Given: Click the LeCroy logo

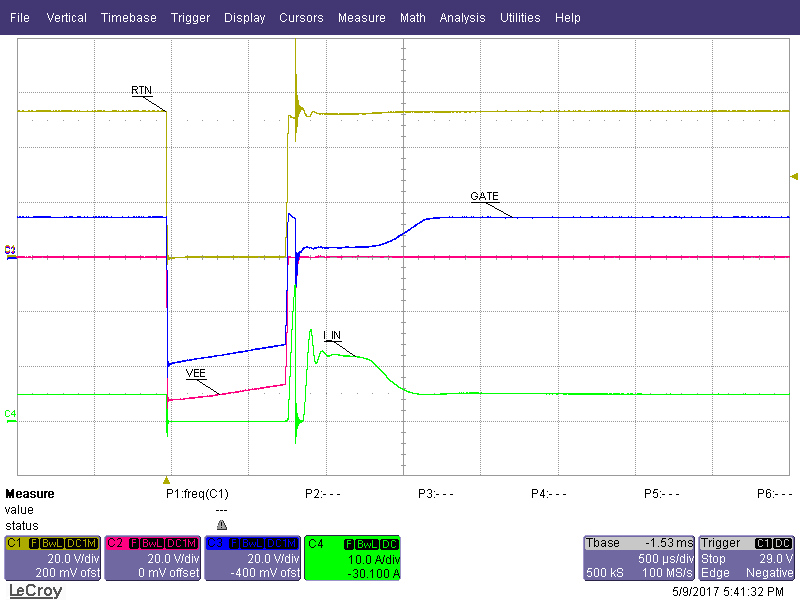Looking at the screenshot, I should click(35, 590).
